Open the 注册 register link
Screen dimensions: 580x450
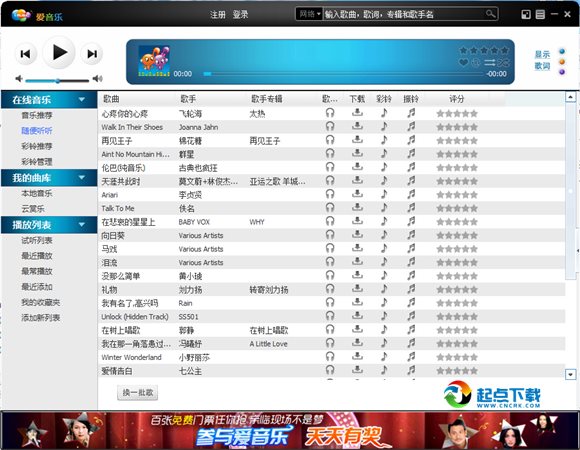tap(218, 15)
